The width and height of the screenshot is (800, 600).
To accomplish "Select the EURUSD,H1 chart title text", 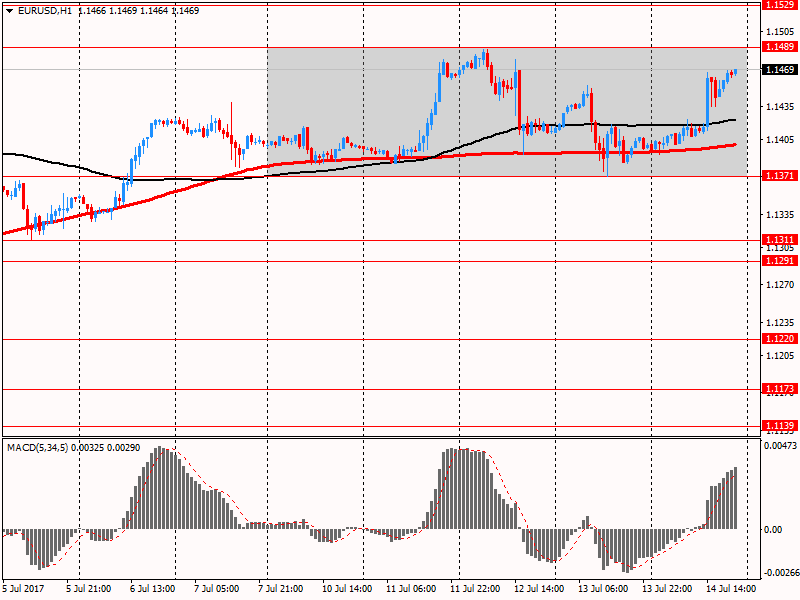I will point(45,11).
